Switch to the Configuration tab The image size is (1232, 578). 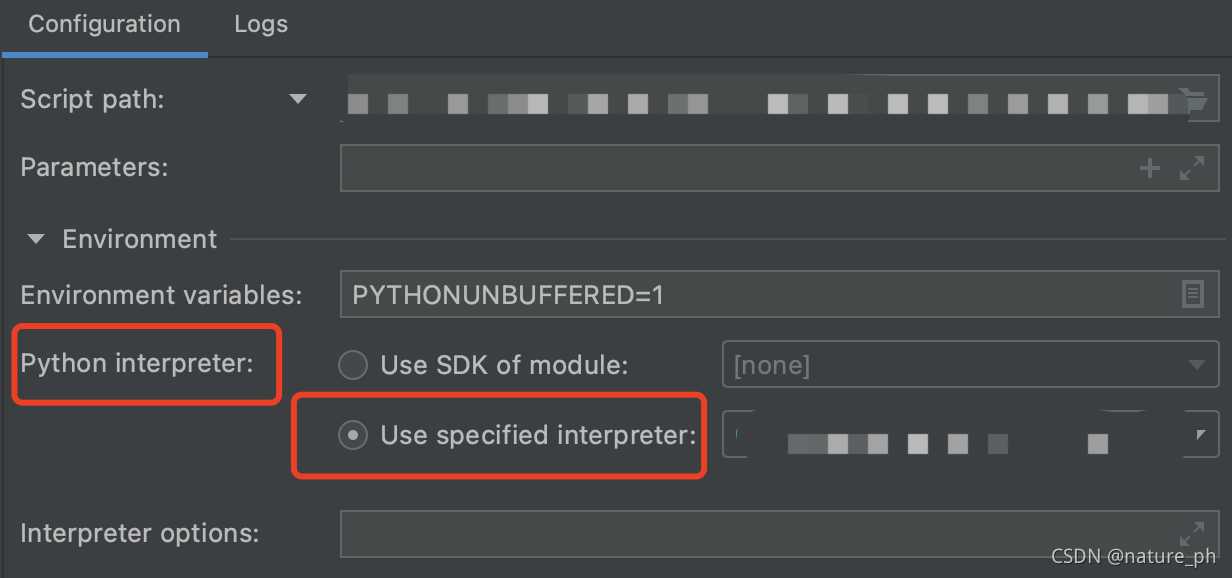click(104, 24)
